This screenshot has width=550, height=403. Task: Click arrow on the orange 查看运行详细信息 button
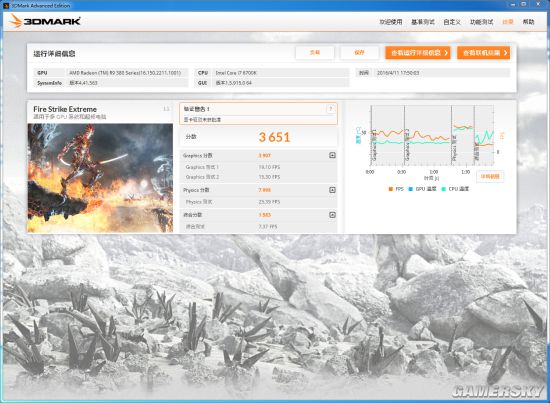pyautogui.click(x=446, y=53)
